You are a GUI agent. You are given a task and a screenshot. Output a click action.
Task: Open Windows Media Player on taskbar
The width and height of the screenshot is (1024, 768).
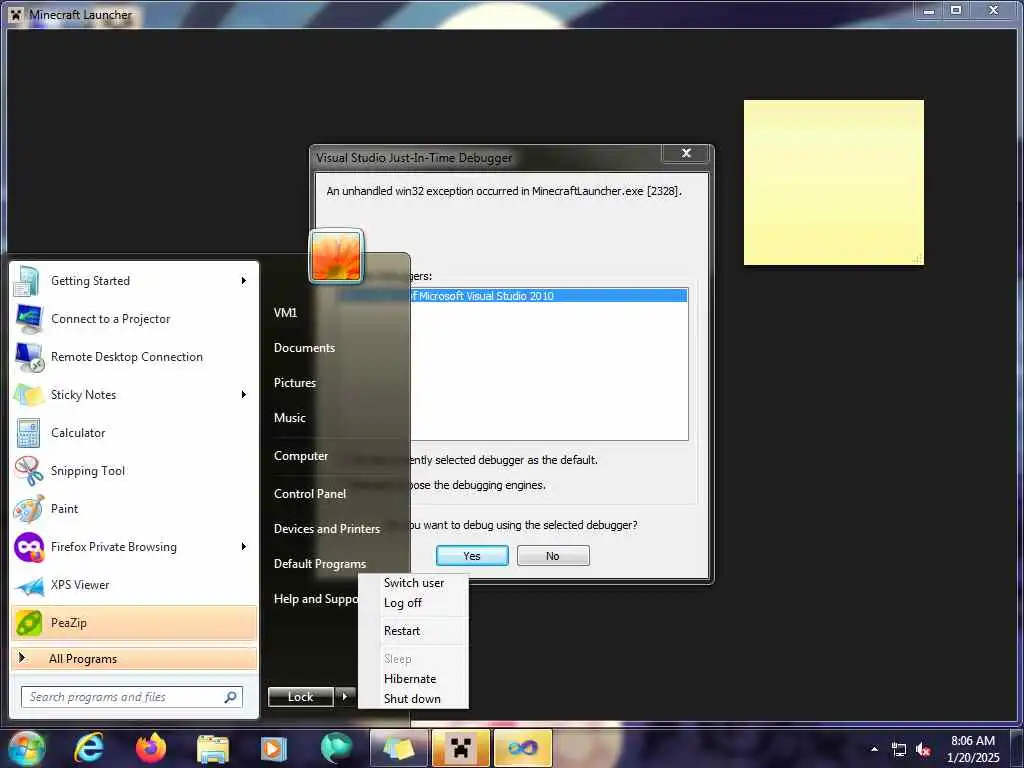pos(274,748)
